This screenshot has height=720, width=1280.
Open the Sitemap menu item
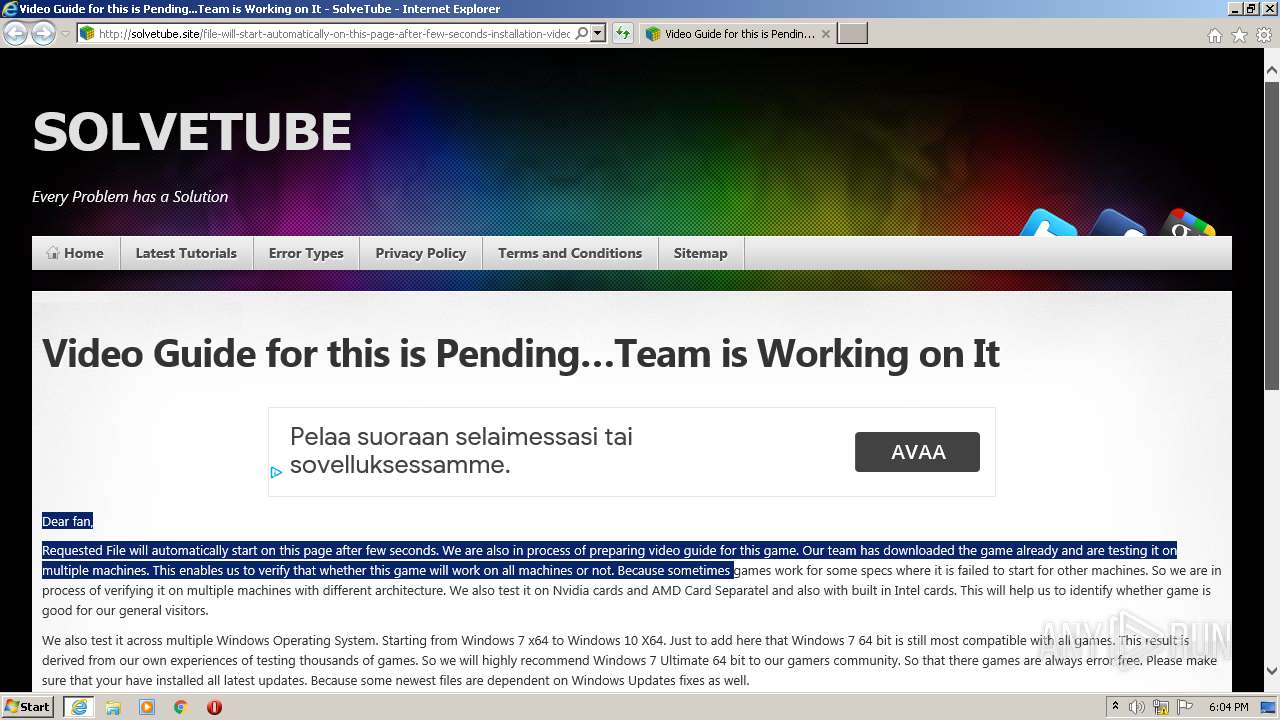click(701, 253)
